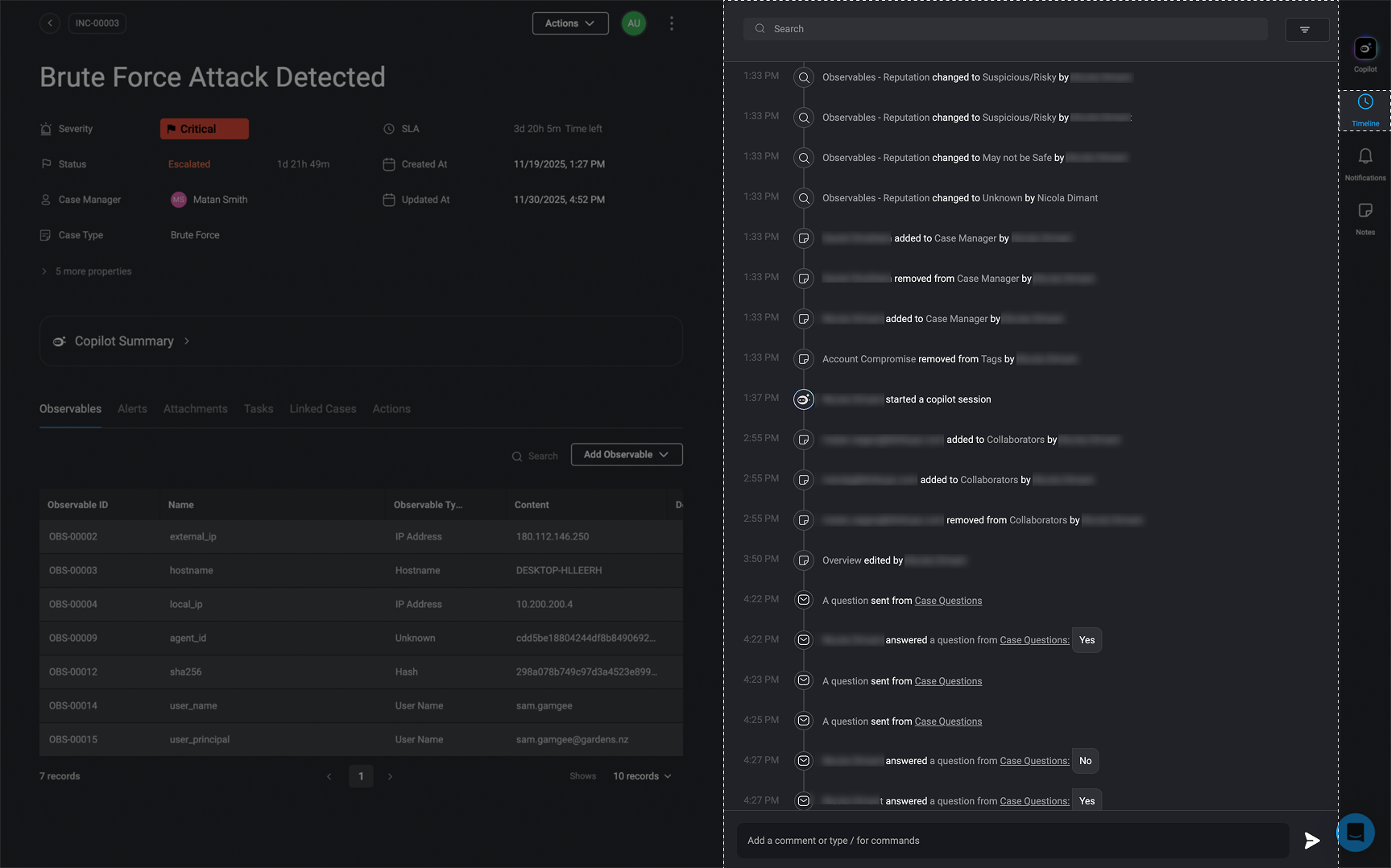1391x868 pixels.
Task: Open Case Questions link at 4:23 PM
Action: [948, 681]
